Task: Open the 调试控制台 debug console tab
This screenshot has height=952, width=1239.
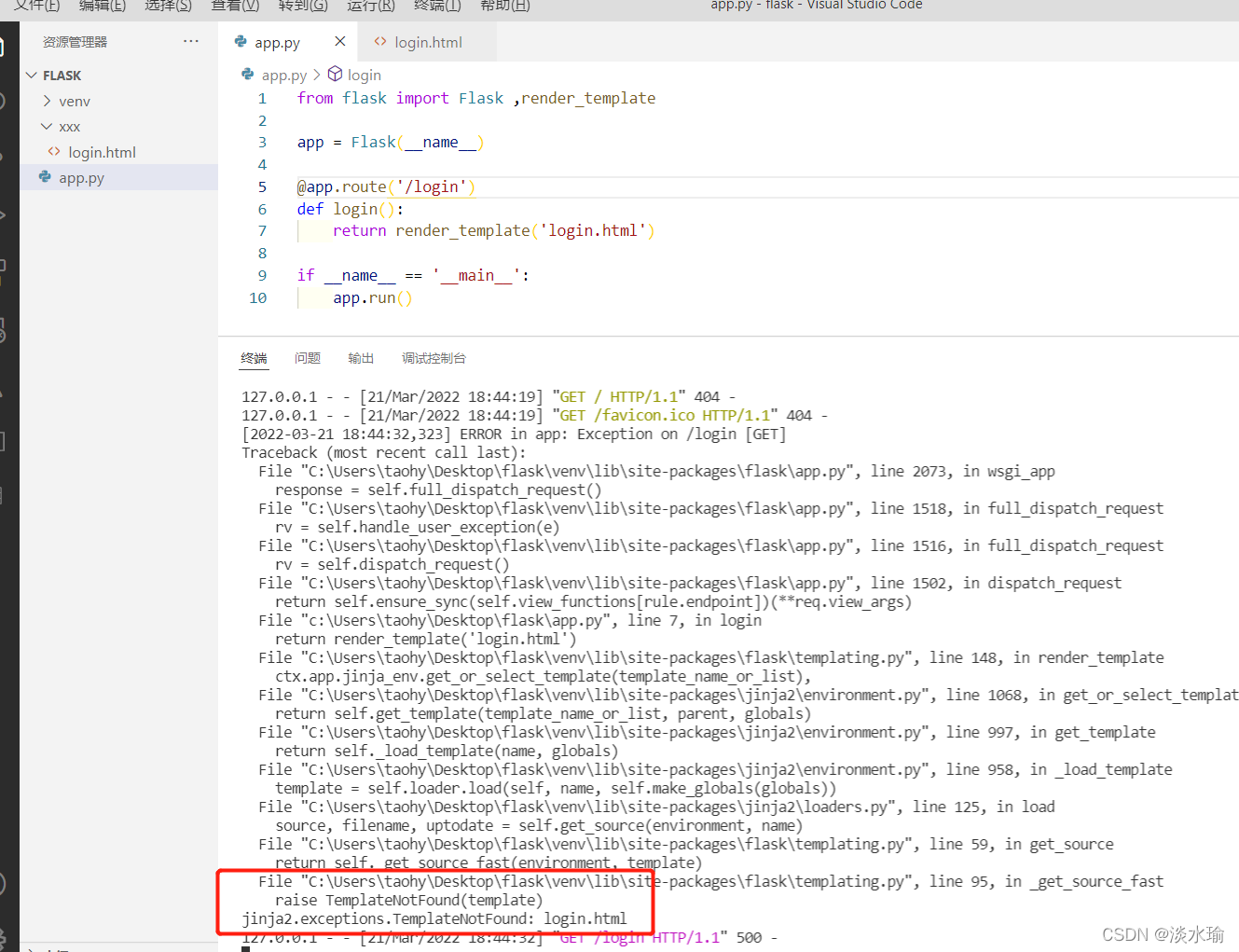Action: click(x=434, y=358)
